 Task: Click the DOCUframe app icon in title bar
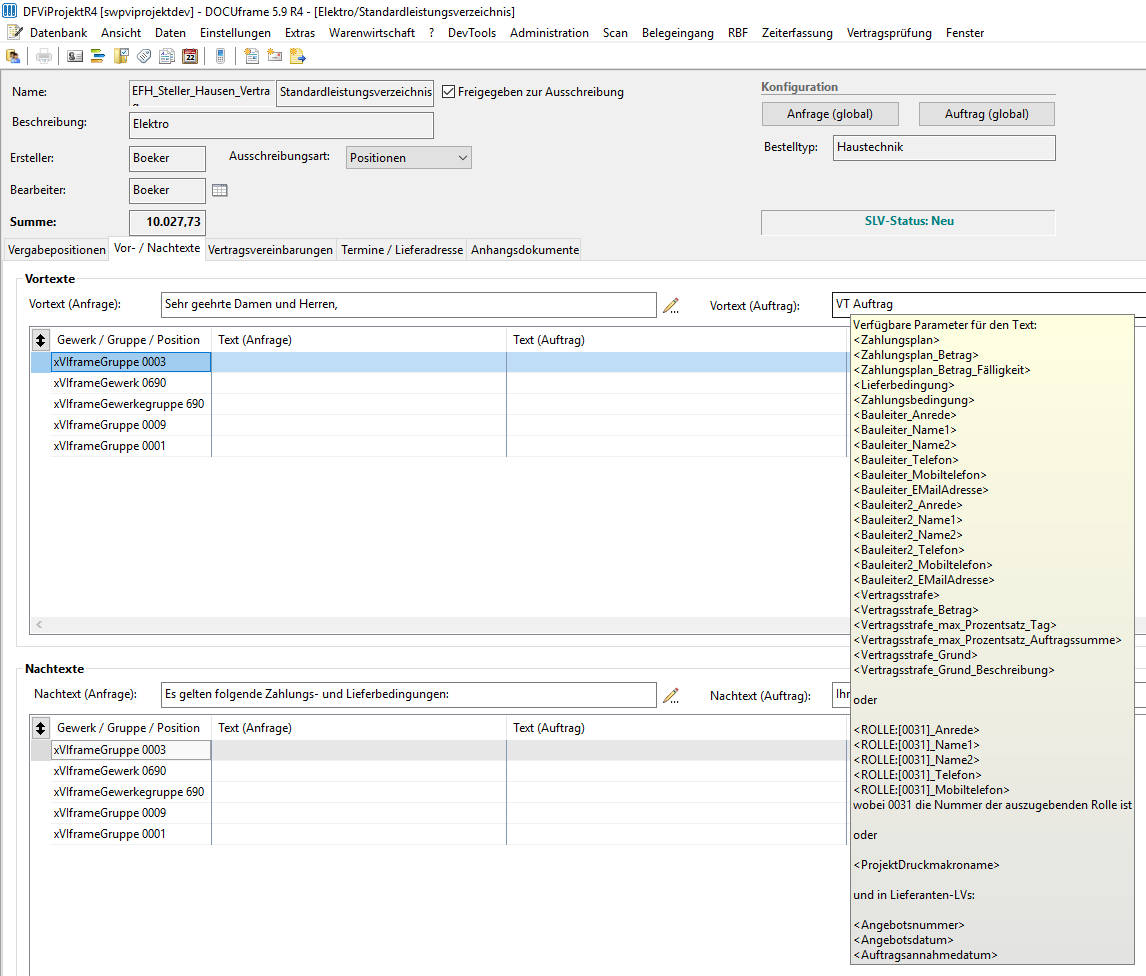point(10,11)
